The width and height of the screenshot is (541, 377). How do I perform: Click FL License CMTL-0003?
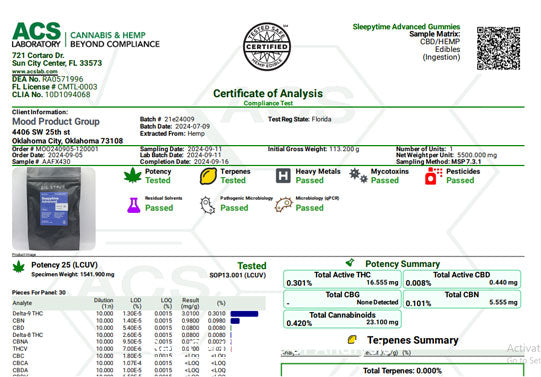(77, 87)
